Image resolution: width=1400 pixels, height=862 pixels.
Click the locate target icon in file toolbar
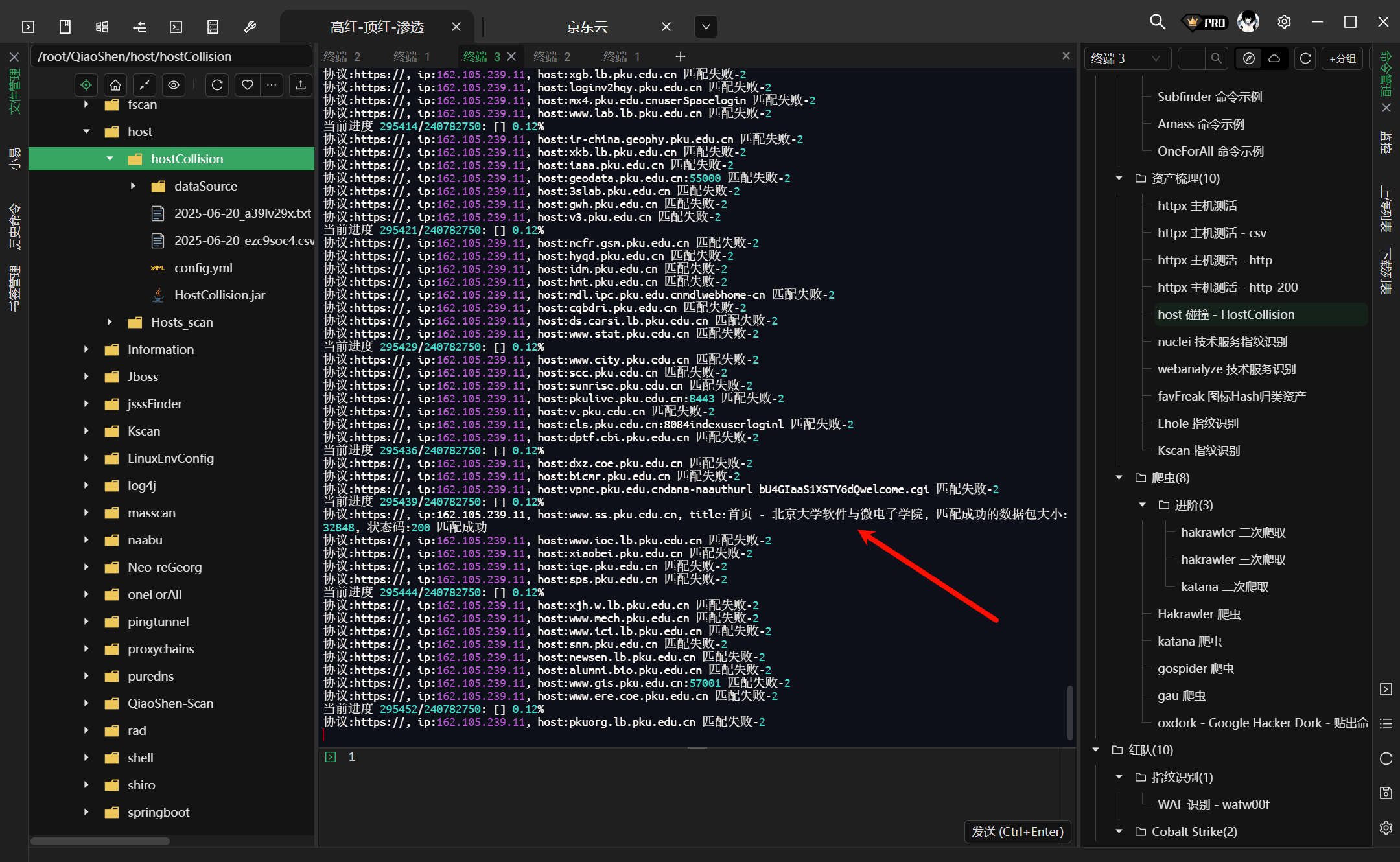coord(86,85)
